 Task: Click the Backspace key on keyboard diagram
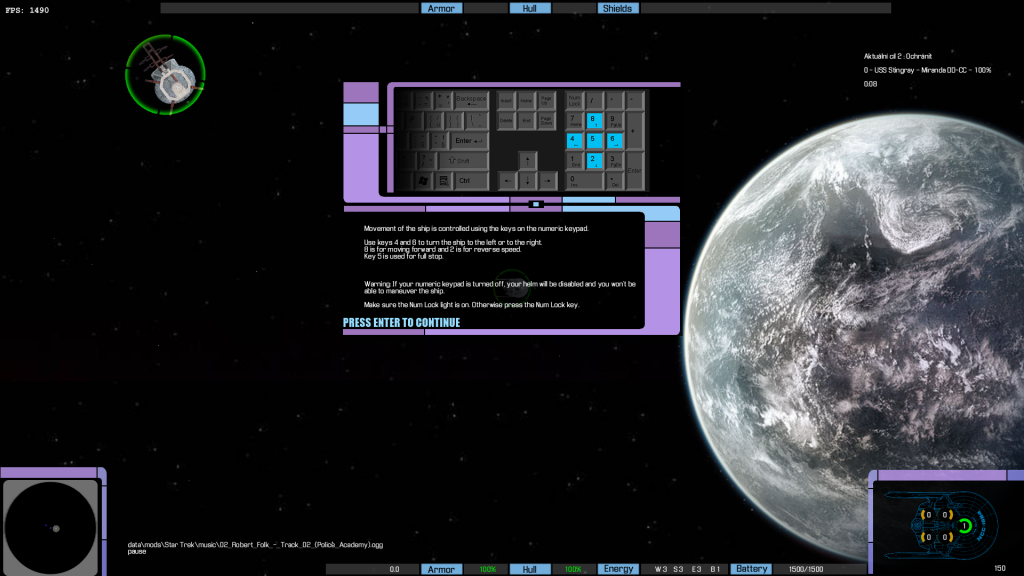tap(471, 101)
